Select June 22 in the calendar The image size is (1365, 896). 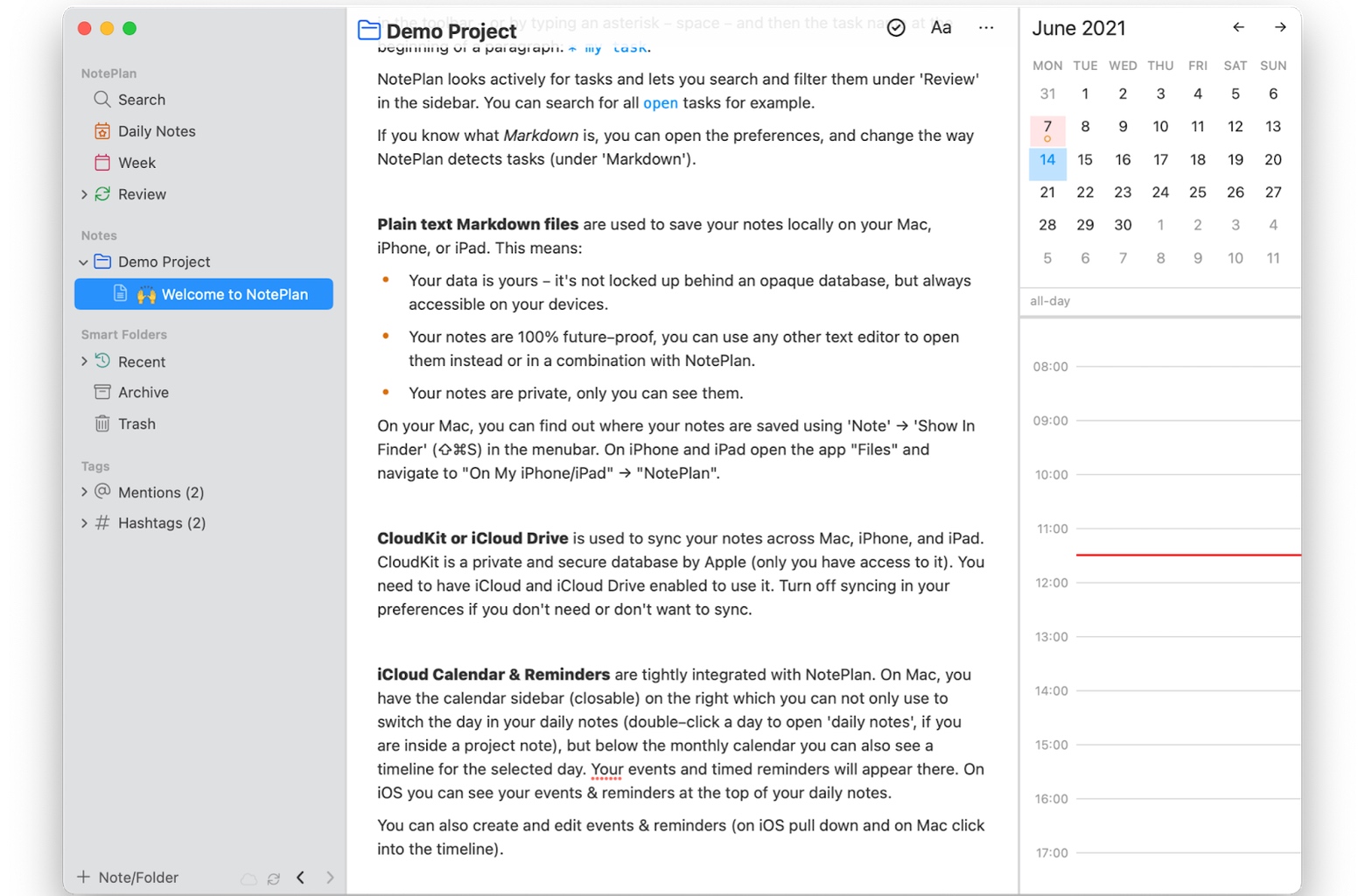click(1085, 192)
